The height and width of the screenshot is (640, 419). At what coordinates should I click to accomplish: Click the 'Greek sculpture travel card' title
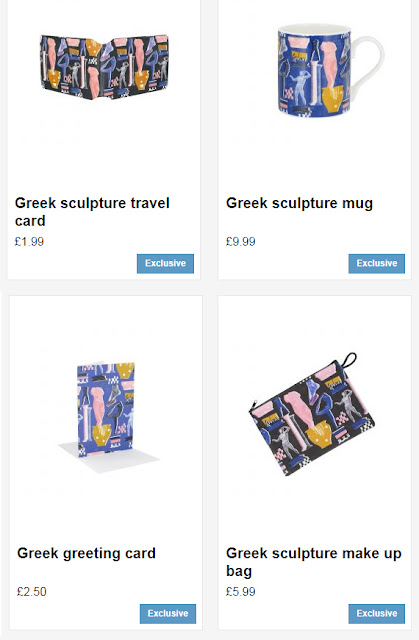click(x=92, y=212)
